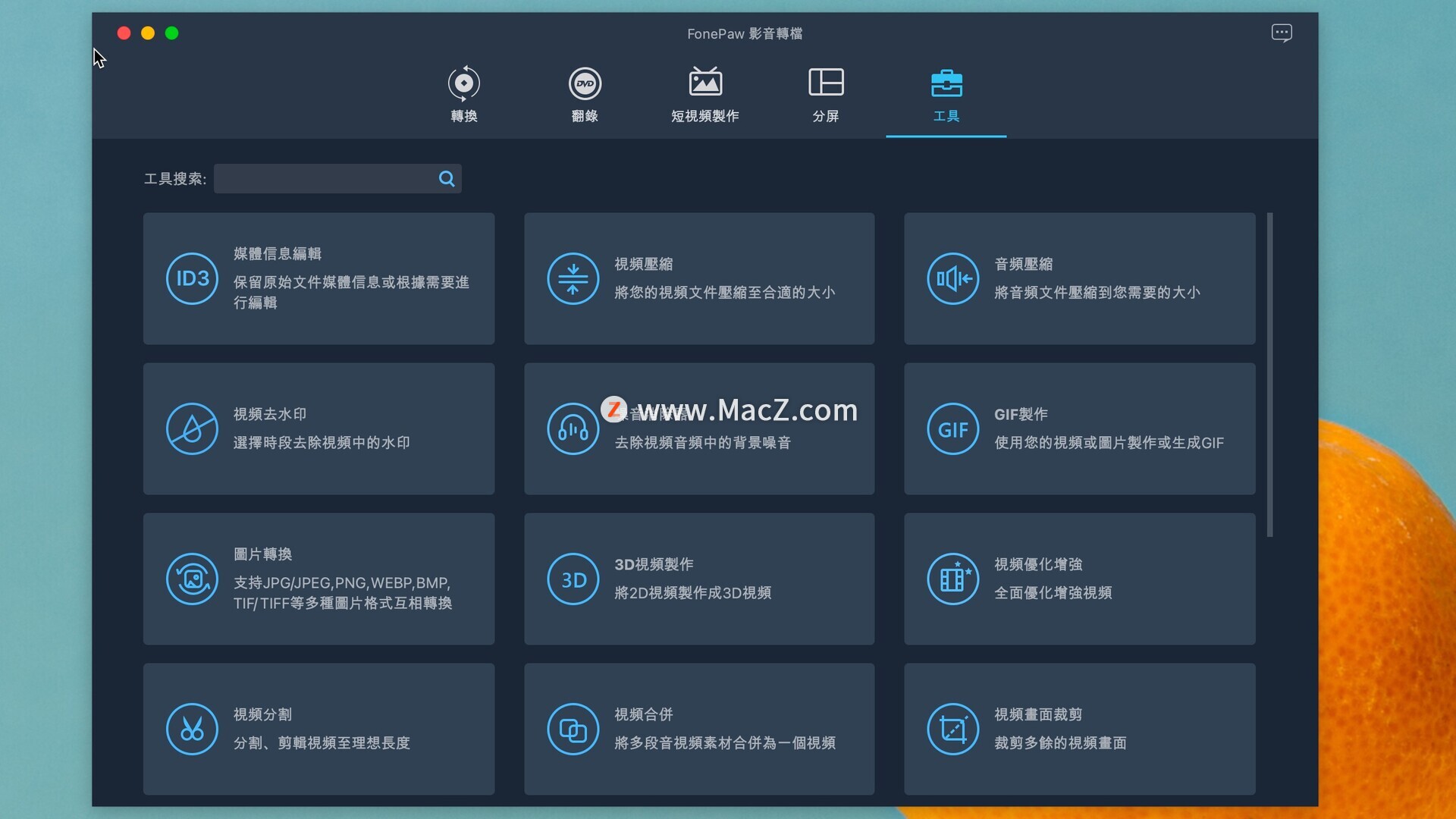1456x819 pixels.
Task: Open the feedback chat bubble icon
Action: pyautogui.click(x=1282, y=33)
